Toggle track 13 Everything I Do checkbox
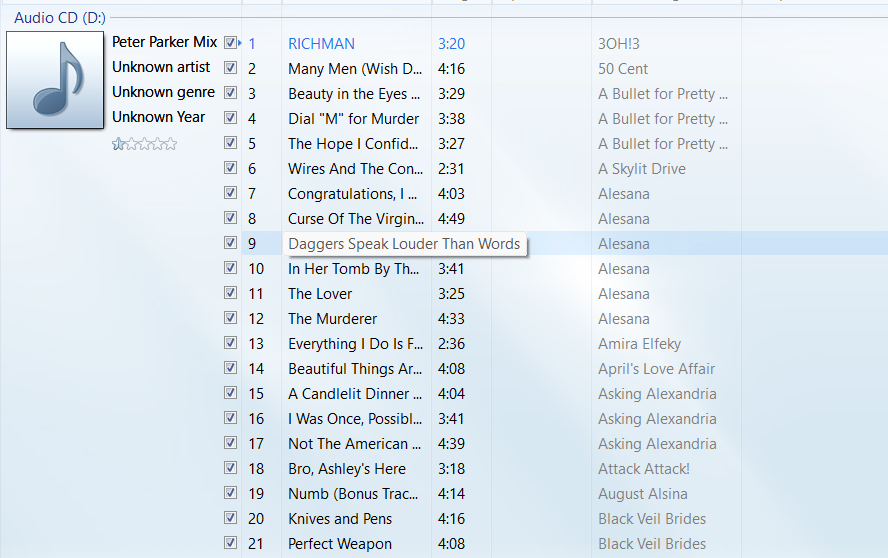This screenshot has height=558, width=888. pyautogui.click(x=230, y=342)
